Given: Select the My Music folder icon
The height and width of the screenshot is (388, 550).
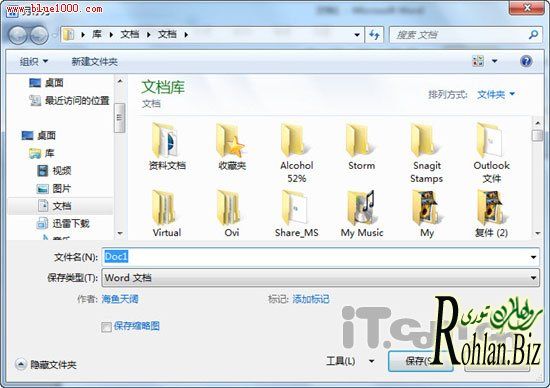Looking at the screenshot, I should (x=361, y=208).
